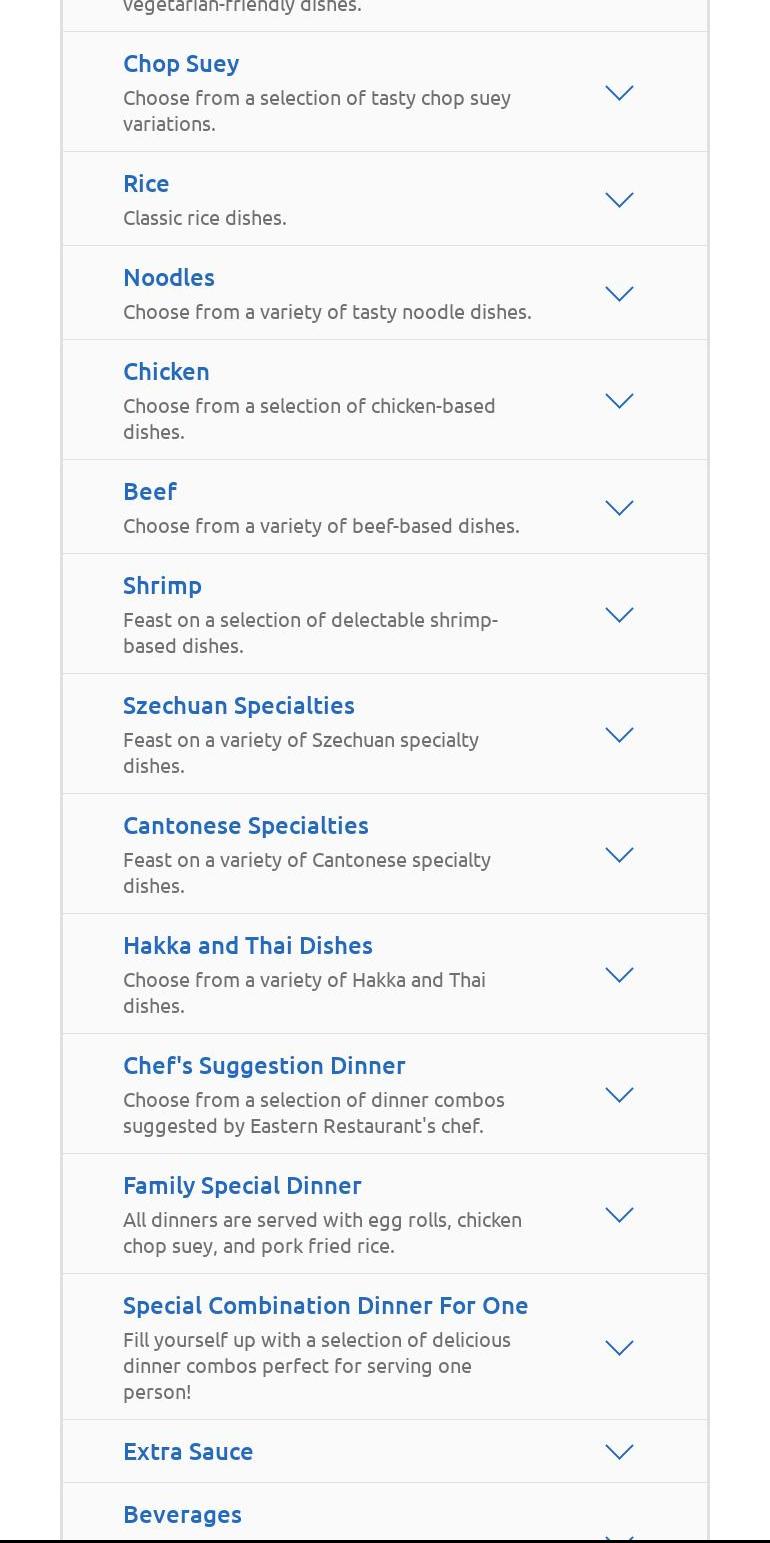Expand Special Combination Dinner For One chevron
770x1543 pixels.
619,1348
